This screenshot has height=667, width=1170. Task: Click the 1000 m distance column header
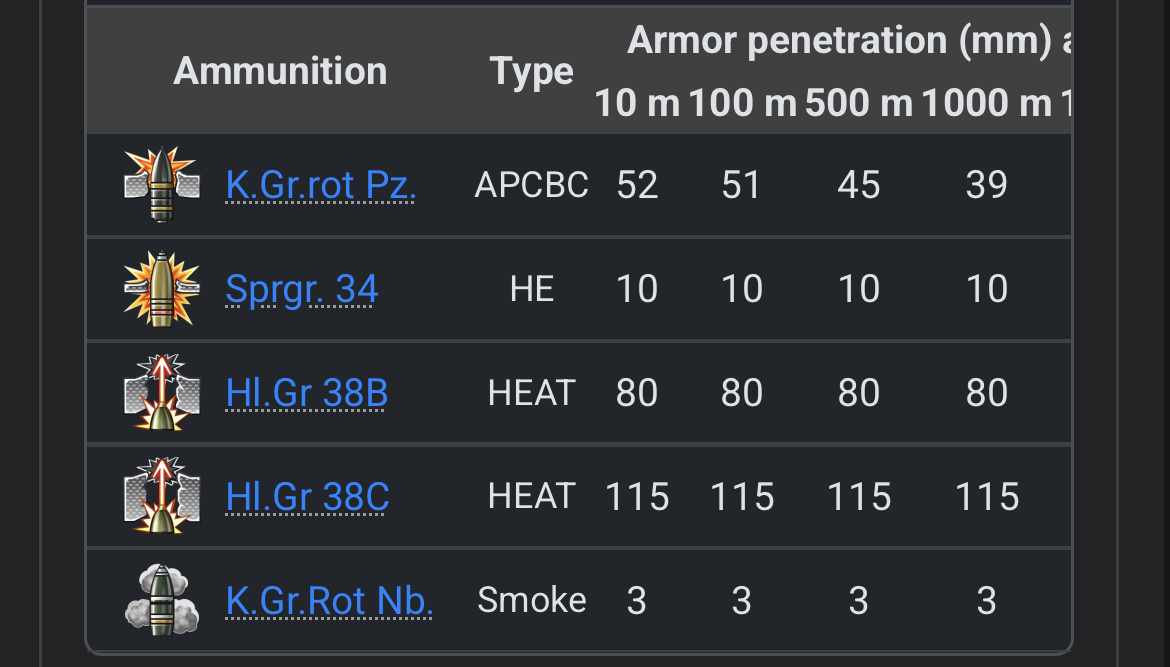pyautogui.click(x=986, y=103)
